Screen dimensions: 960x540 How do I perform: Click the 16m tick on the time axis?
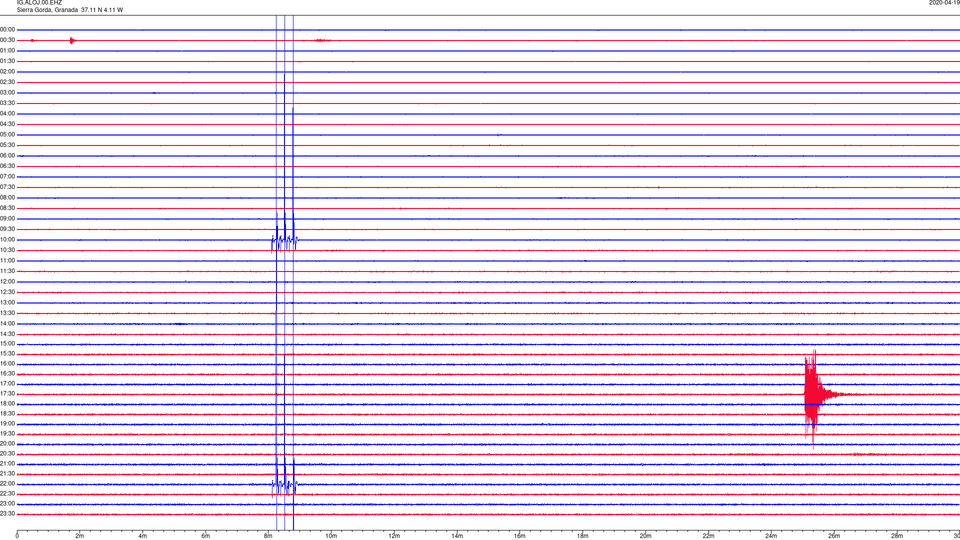point(520,536)
